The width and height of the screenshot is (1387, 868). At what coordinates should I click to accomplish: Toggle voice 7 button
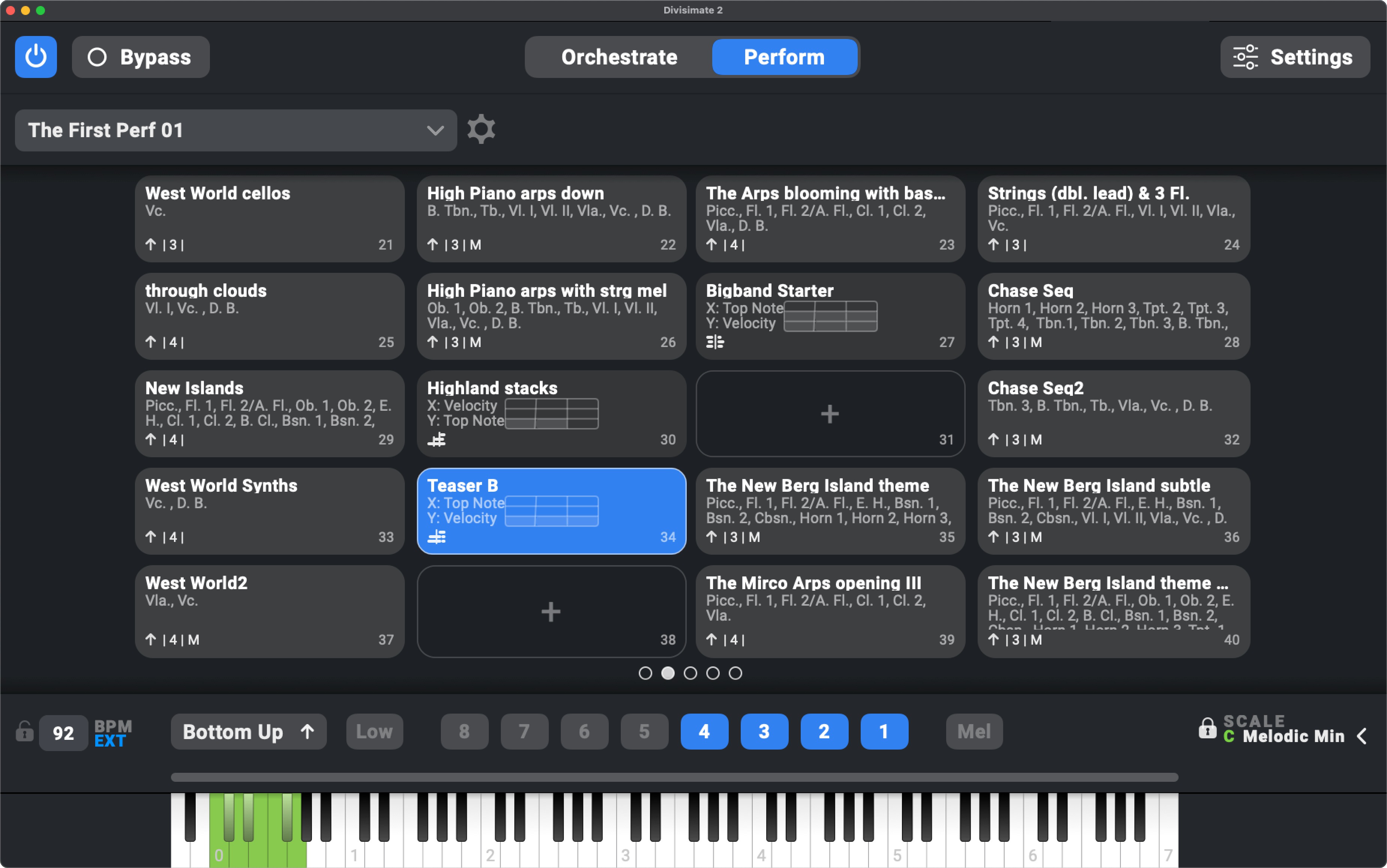click(x=524, y=731)
